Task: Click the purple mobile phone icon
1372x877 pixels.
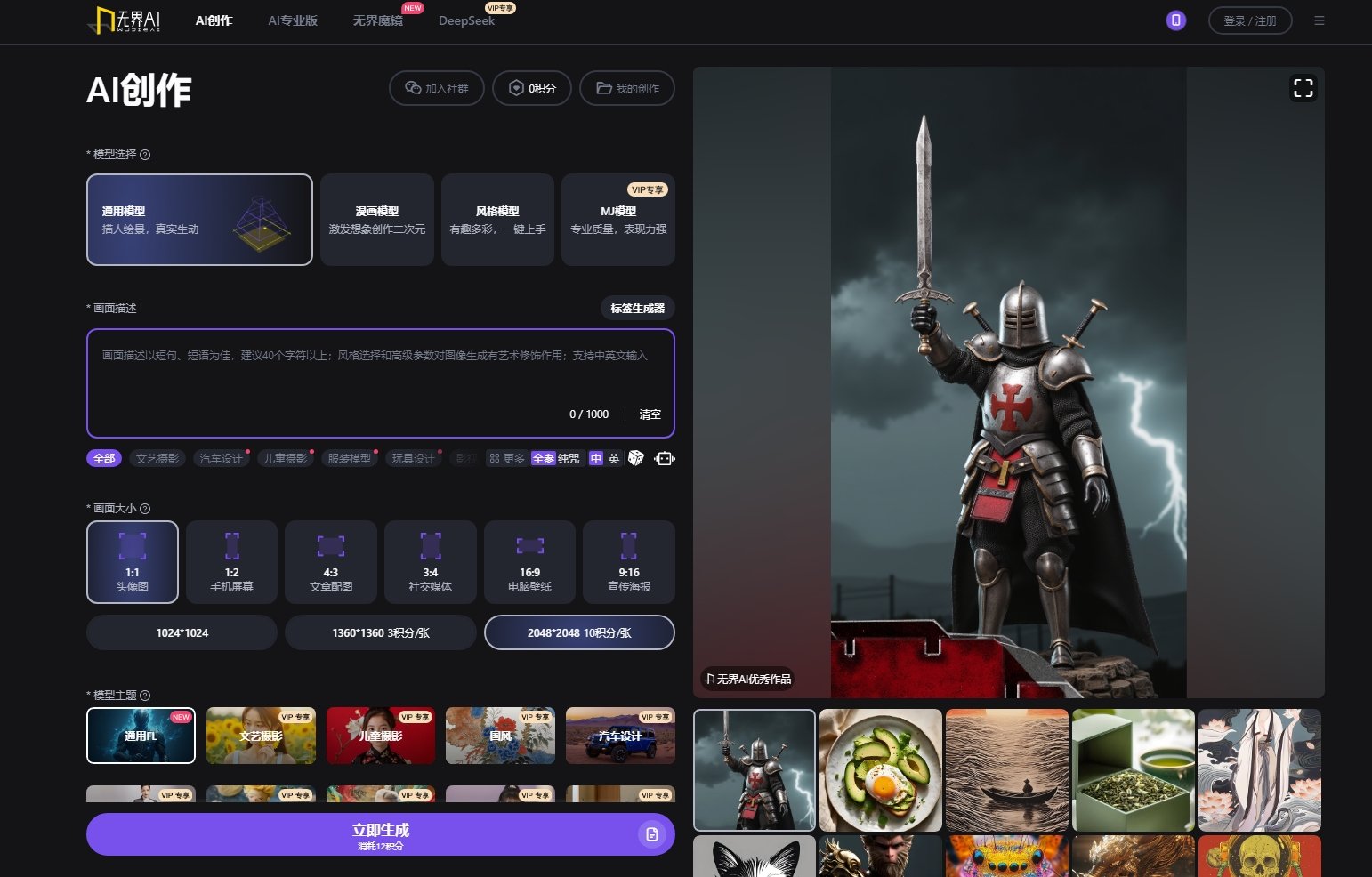Action: (1175, 20)
